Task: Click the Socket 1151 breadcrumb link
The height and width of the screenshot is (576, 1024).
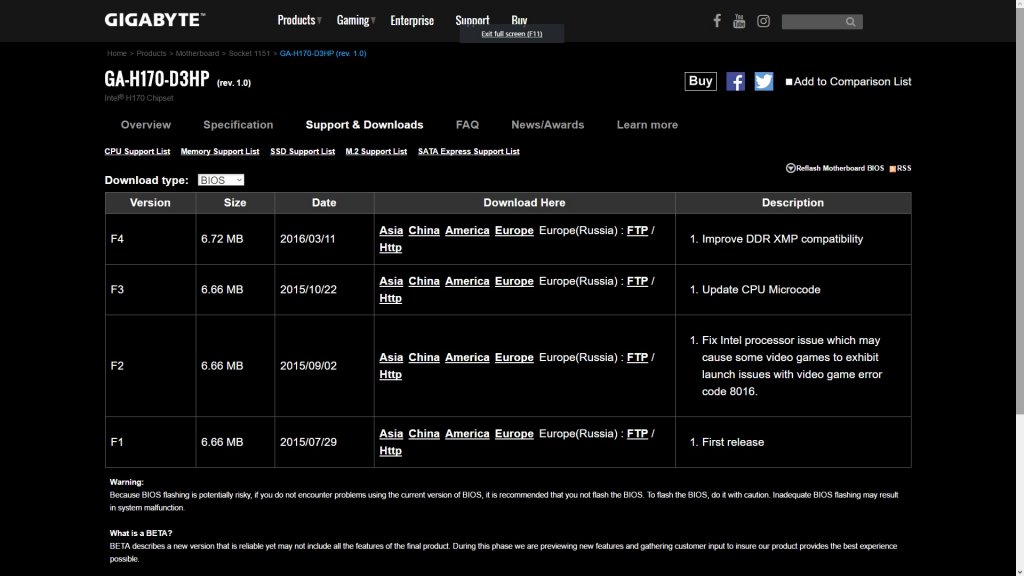Action: [249, 54]
